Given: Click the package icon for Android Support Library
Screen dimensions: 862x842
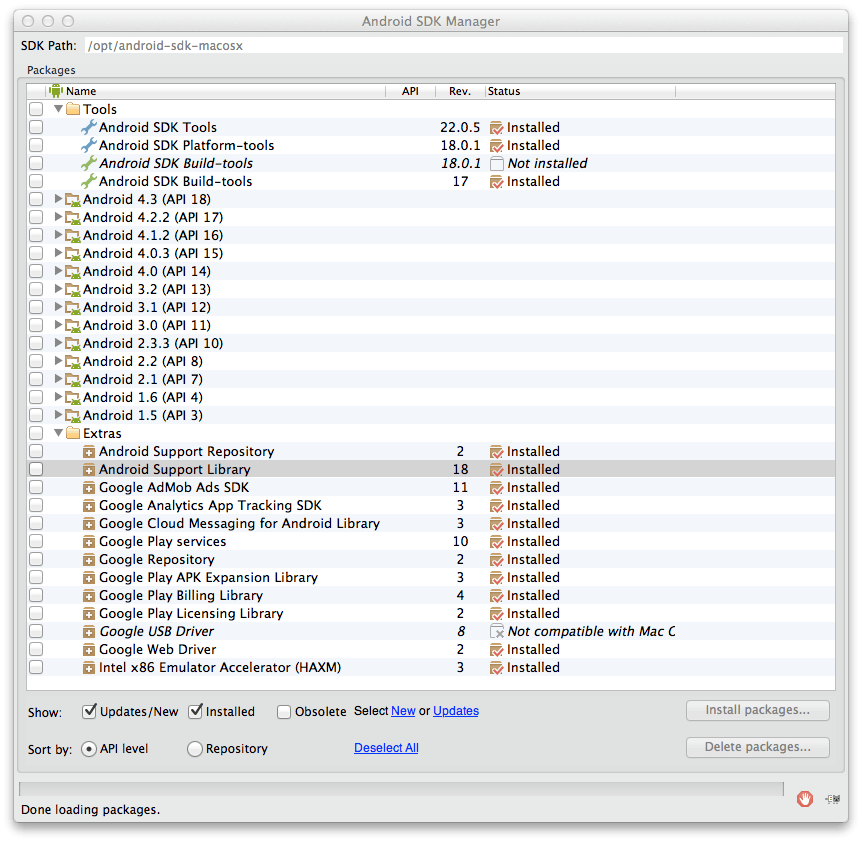Looking at the screenshot, I should tap(89, 470).
